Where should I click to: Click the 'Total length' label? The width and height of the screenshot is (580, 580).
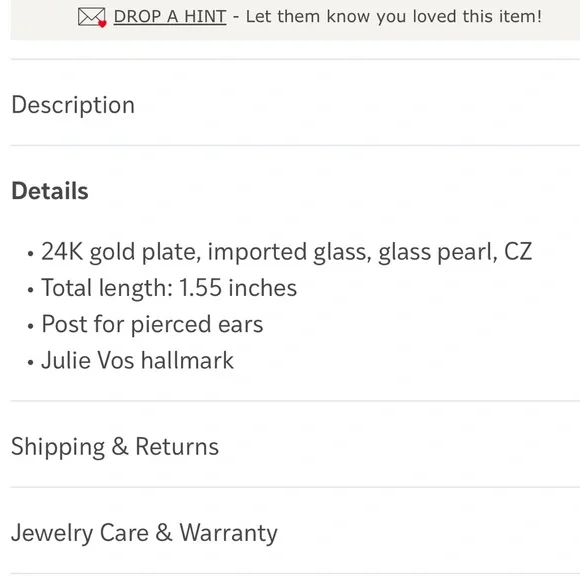point(107,288)
